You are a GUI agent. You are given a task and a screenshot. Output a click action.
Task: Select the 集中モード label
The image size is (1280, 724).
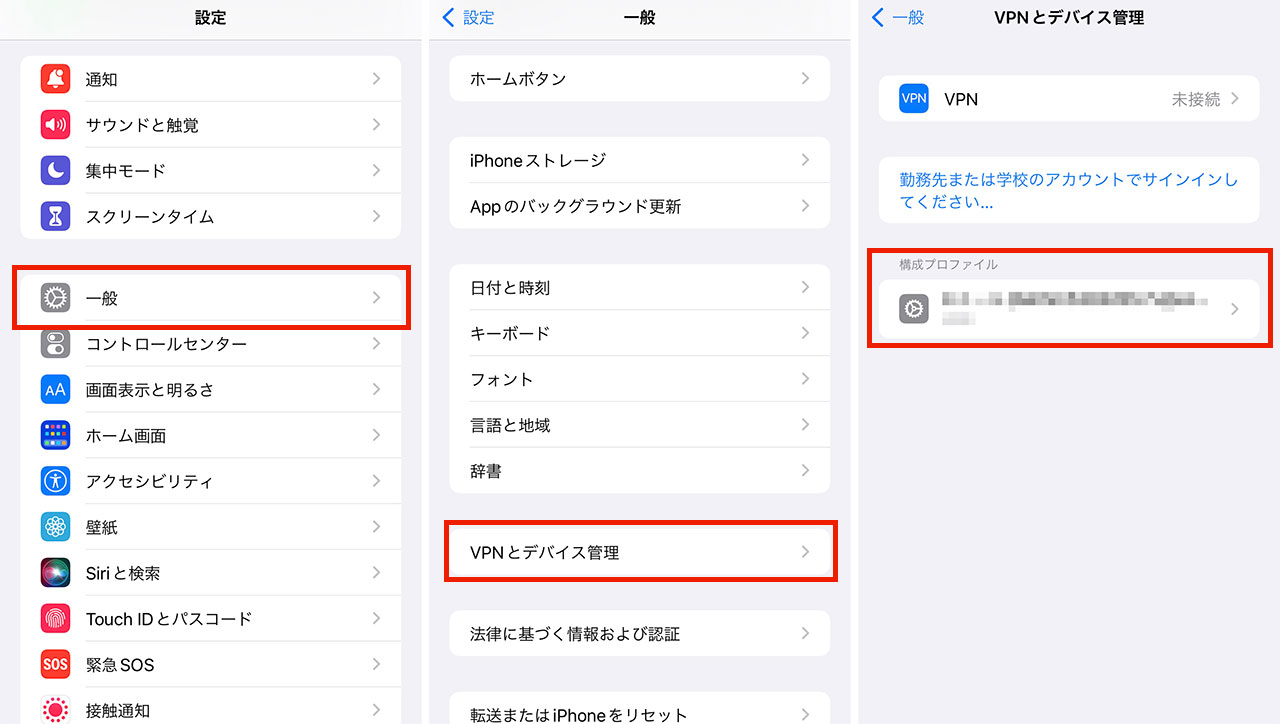coord(125,171)
